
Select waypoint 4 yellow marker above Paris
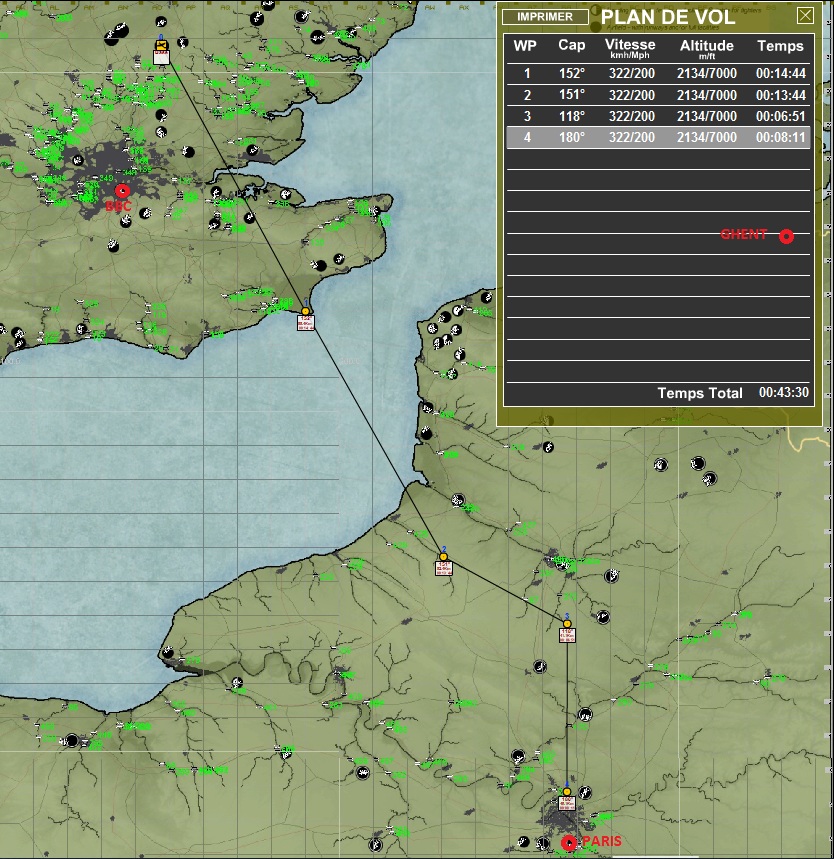pos(567,792)
